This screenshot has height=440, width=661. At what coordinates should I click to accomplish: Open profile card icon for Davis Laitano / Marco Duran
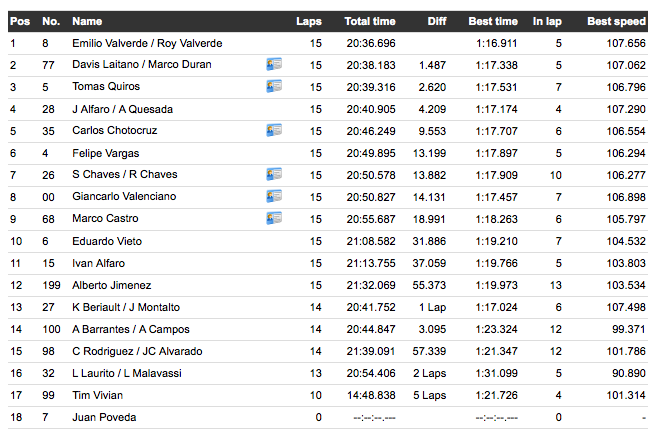point(273,65)
